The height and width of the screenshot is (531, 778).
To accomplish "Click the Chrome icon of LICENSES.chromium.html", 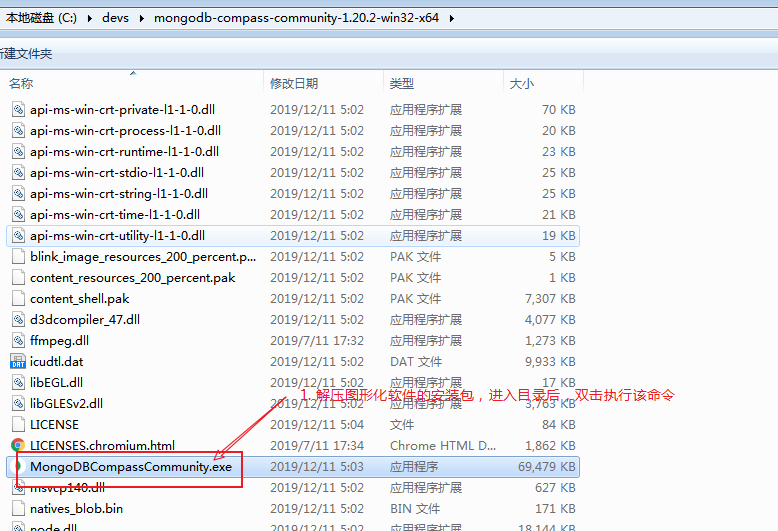I will click(18, 445).
